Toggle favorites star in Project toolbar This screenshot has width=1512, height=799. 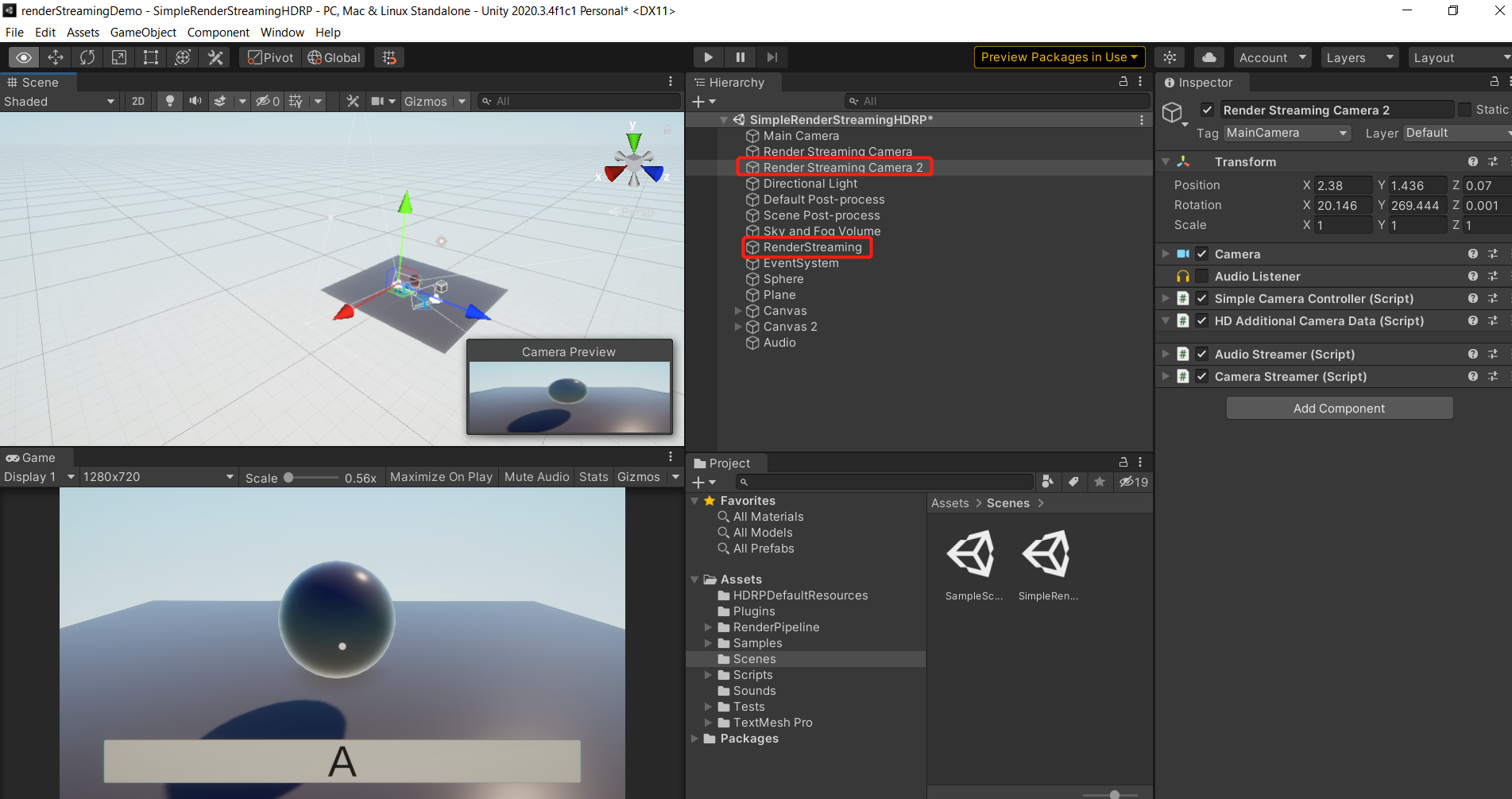(1100, 482)
